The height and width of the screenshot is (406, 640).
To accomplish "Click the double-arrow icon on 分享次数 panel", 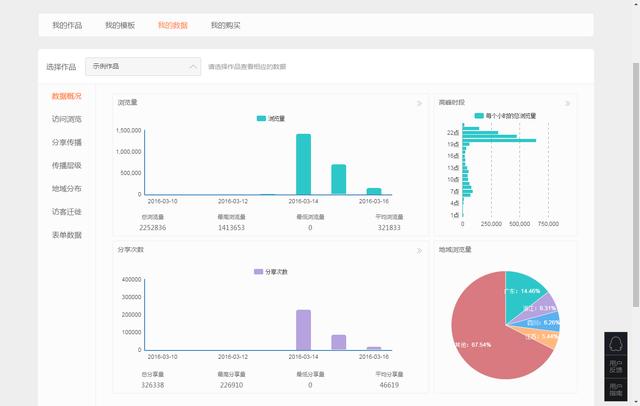I will click(x=419, y=250).
